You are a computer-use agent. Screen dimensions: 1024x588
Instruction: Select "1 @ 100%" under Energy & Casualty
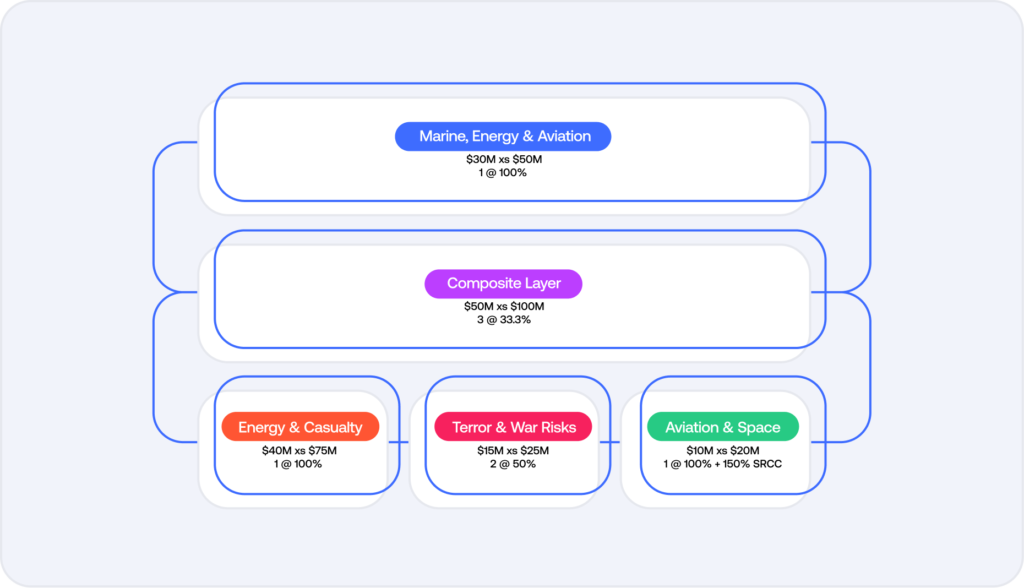coord(299,463)
